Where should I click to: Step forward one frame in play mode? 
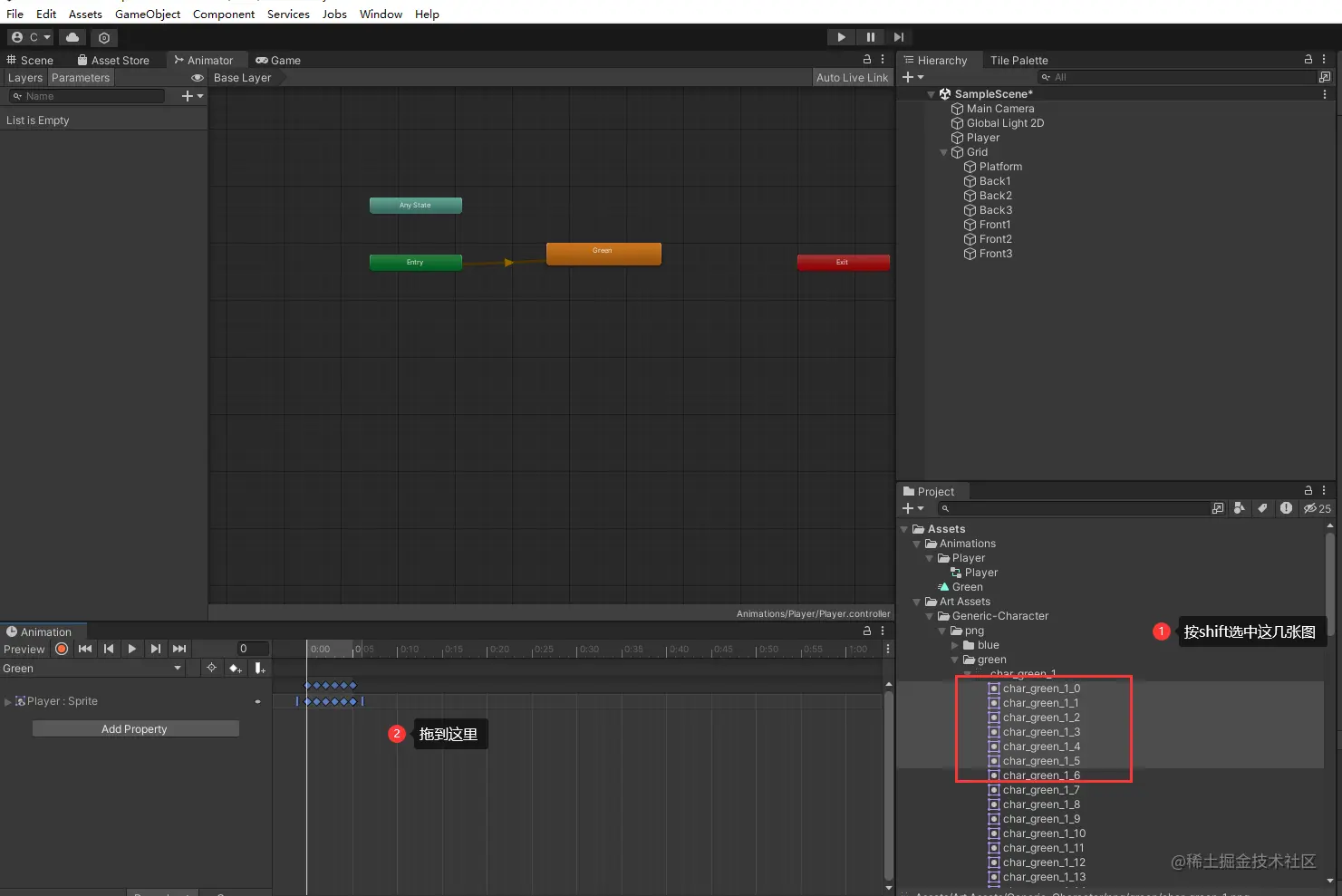click(x=898, y=37)
